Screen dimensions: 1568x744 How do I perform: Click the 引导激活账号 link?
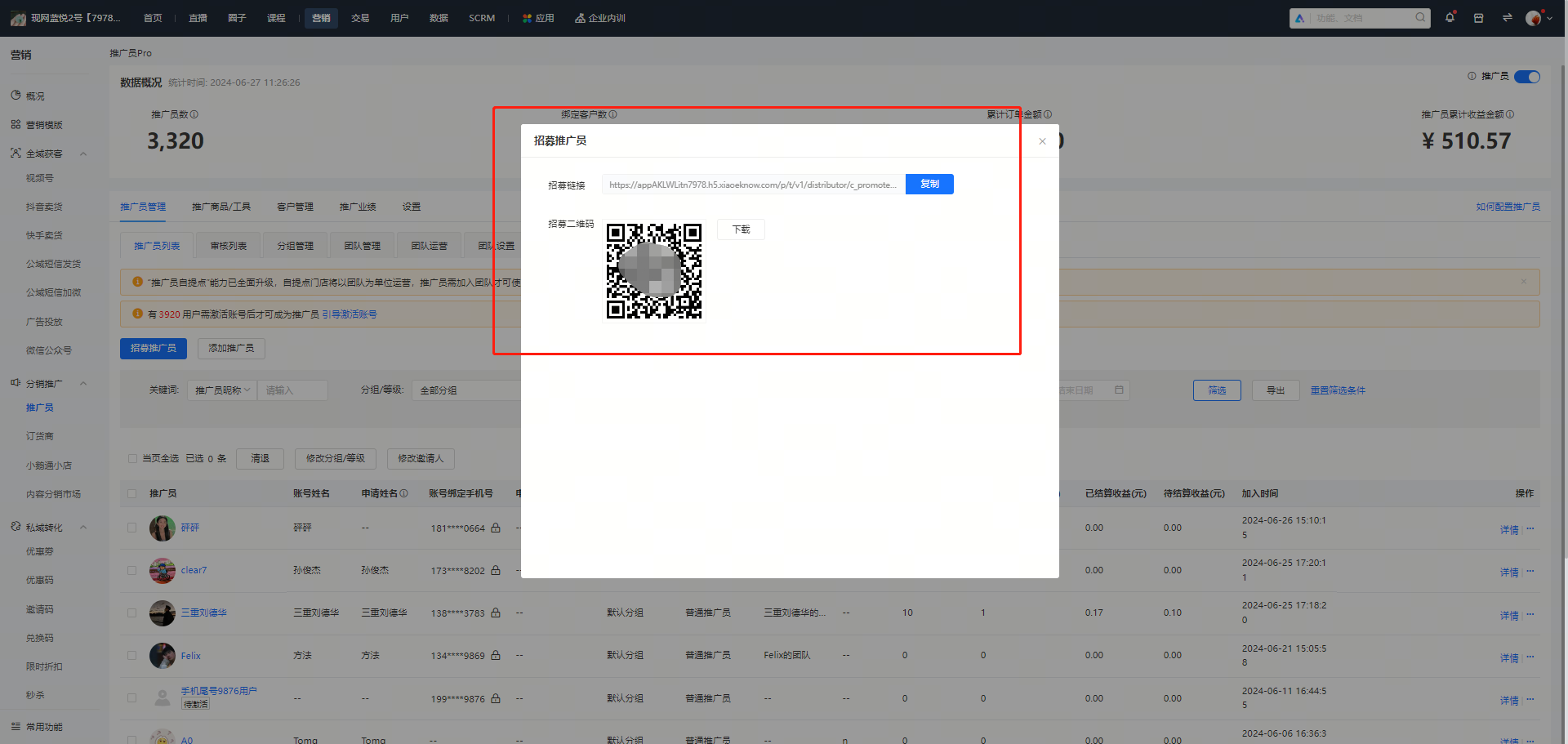pos(350,314)
